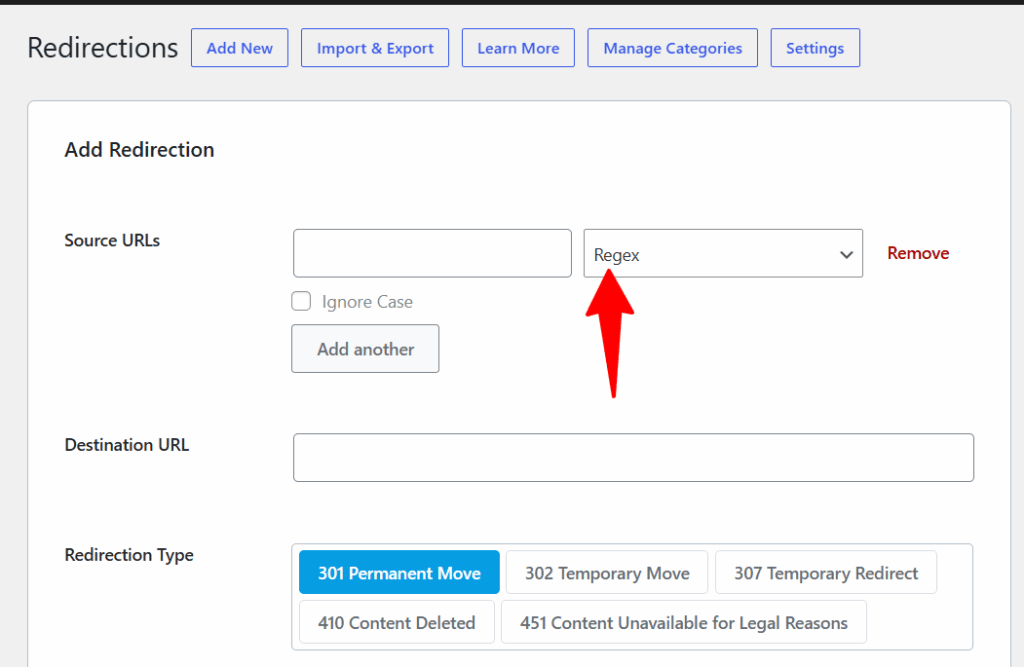This screenshot has height=667, width=1024.
Task: Open redirections Settings
Action: point(815,48)
